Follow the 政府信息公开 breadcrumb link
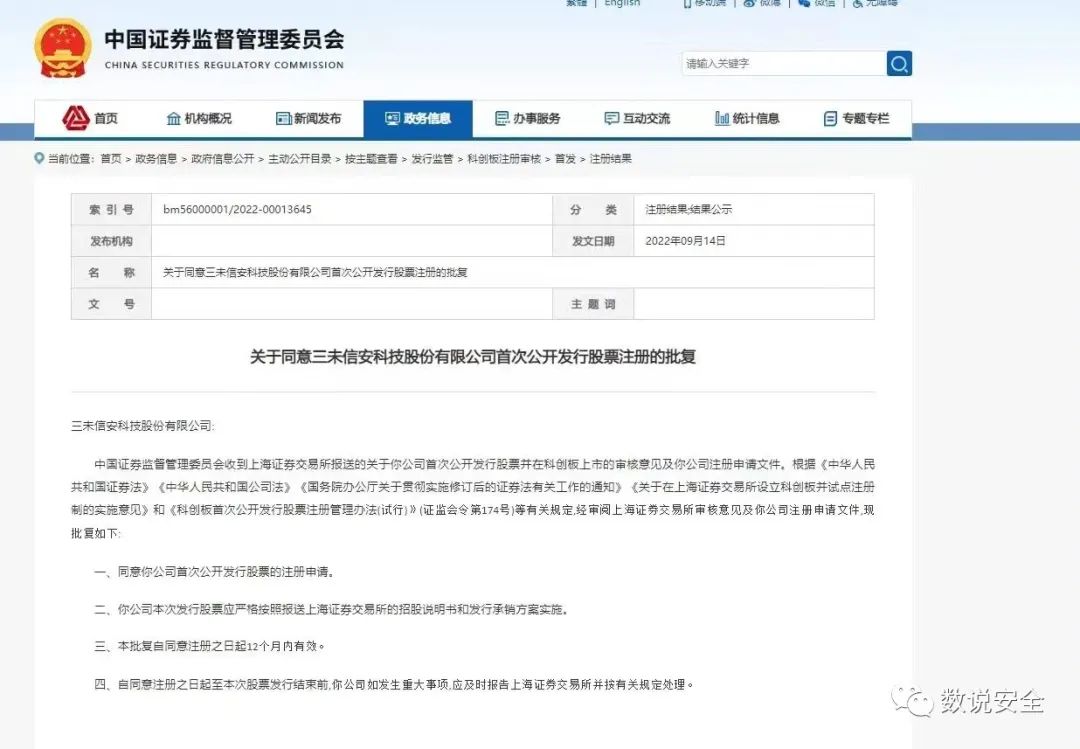The image size is (1080, 749). [x=222, y=158]
